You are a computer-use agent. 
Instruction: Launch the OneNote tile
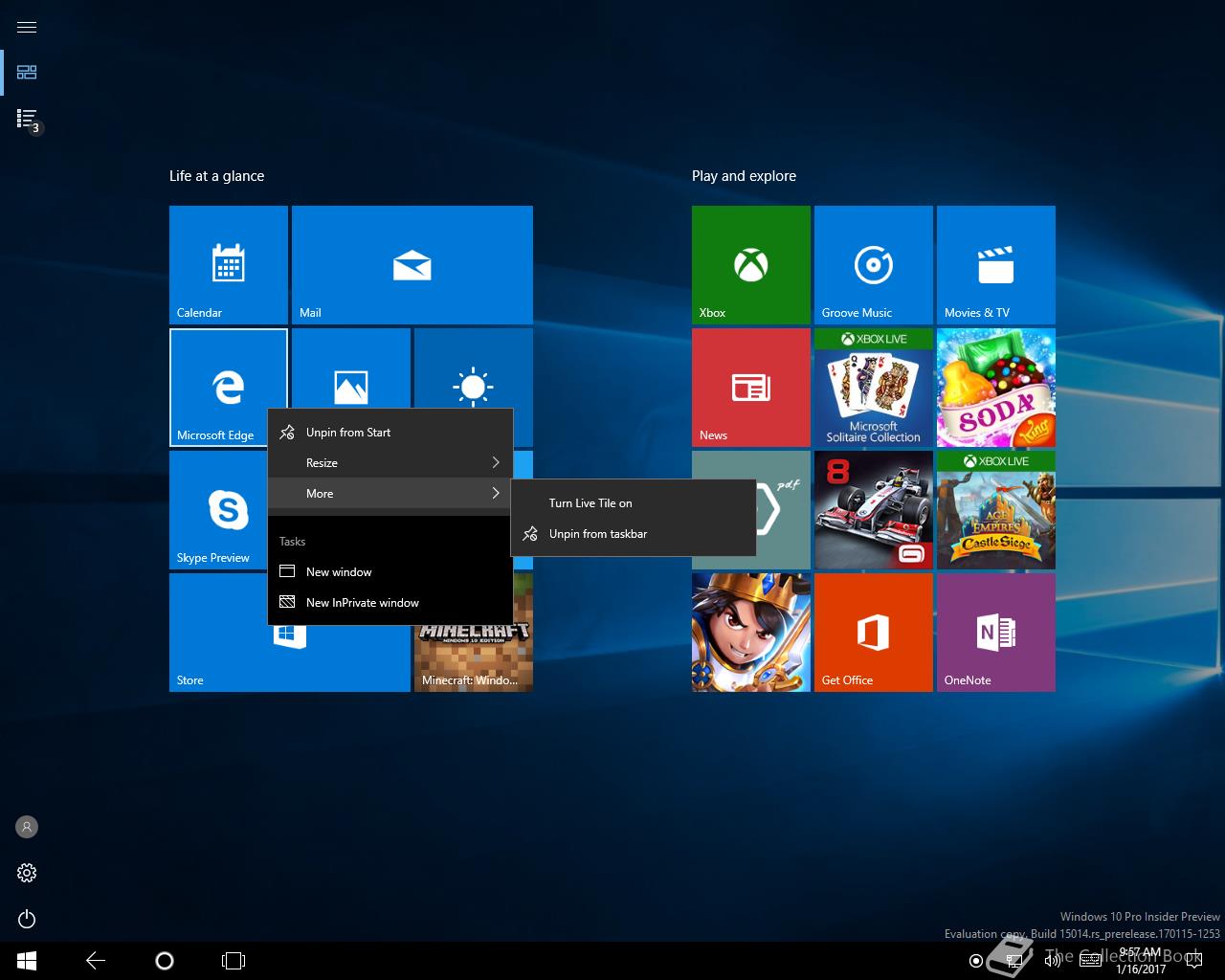(x=996, y=633)
